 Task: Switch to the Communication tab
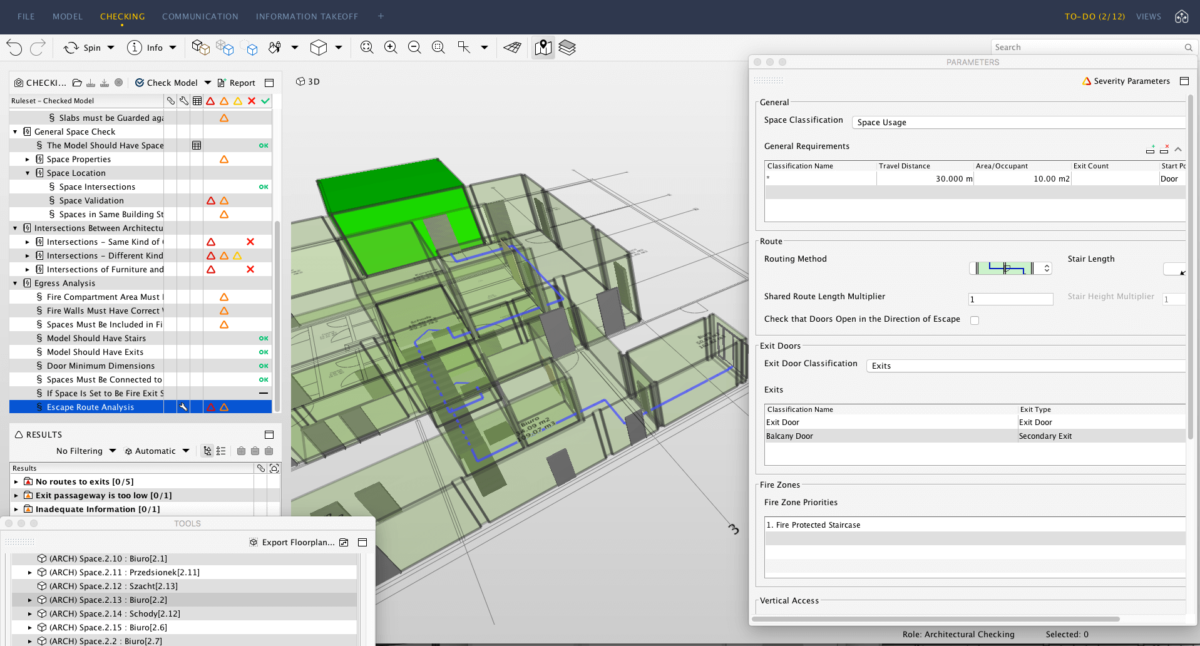pyautogui.click(x=200, y=17)
